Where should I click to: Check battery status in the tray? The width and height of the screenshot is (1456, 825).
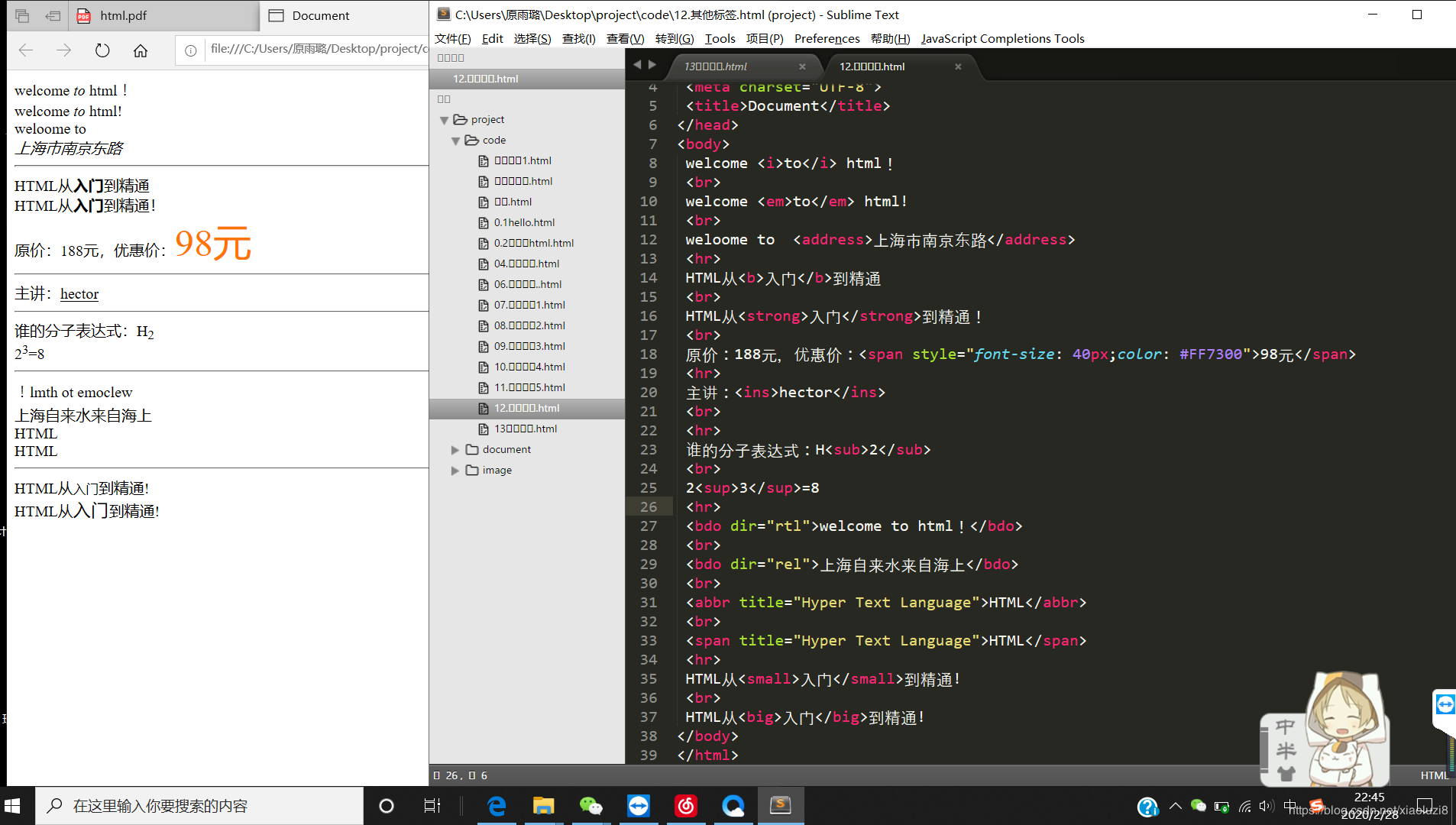[1221, 806]
